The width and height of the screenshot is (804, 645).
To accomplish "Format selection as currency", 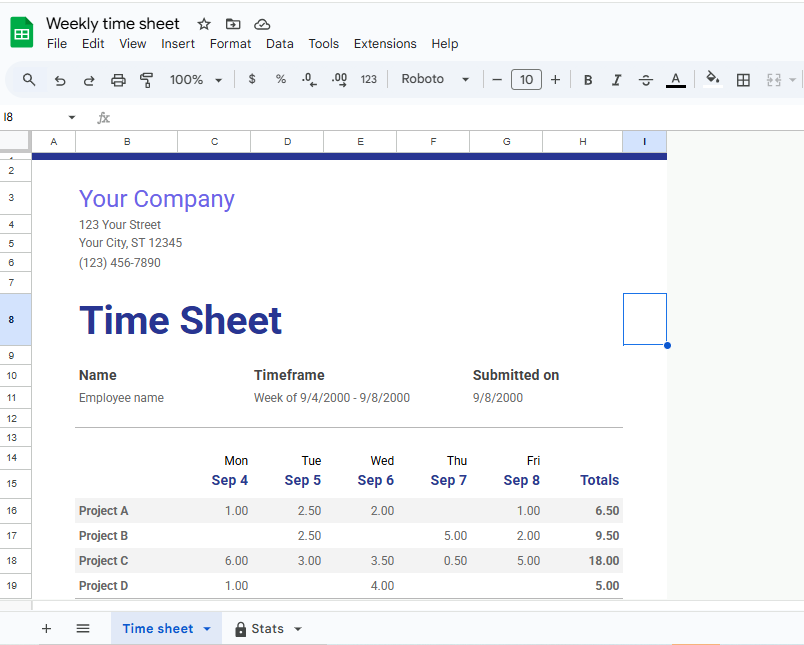I will (252, 80).
